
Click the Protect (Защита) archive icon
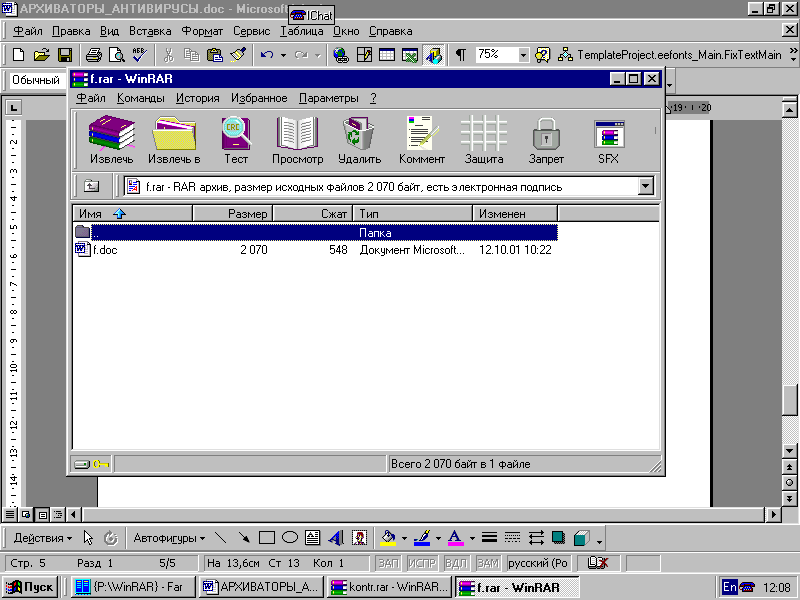[484, 140]
